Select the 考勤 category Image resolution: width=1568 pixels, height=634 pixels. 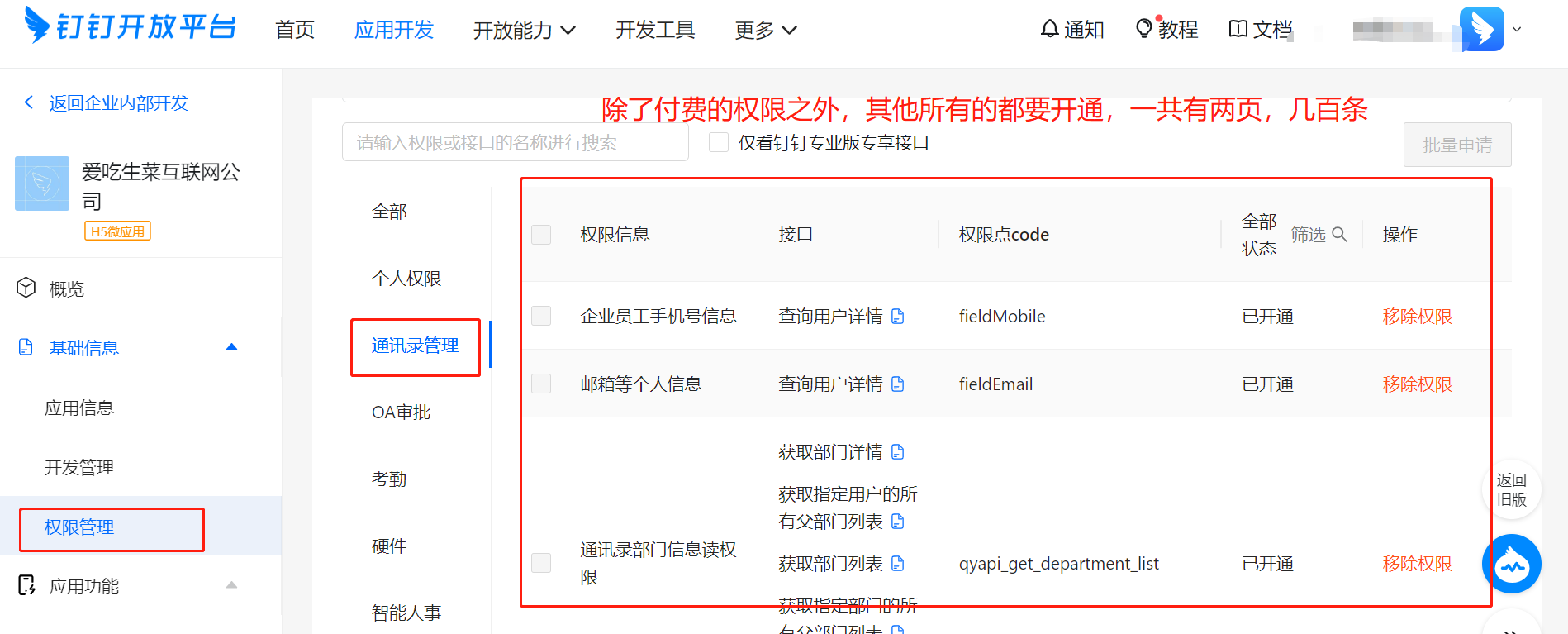tap(389, 479)
